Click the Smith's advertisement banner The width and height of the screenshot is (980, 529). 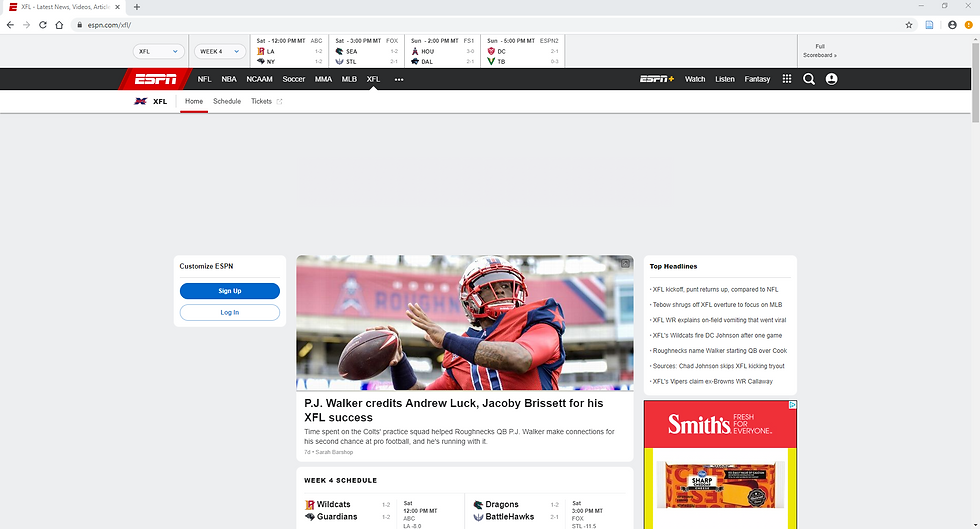coord(721,465)
